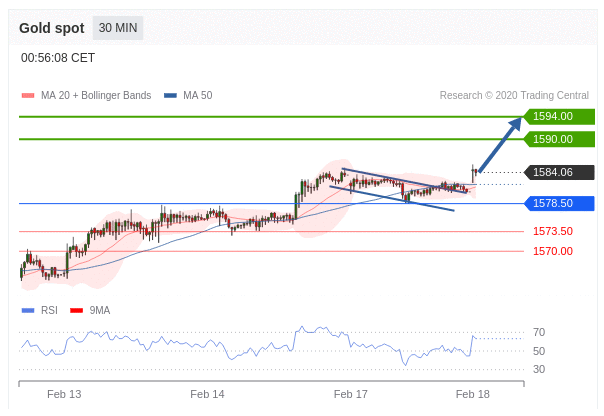Click the 30 MIN timeframe badge

tap(118, 28)
